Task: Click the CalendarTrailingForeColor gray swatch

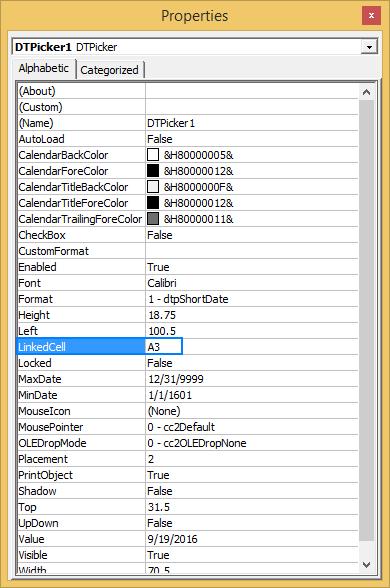Action: pos(153,219)
